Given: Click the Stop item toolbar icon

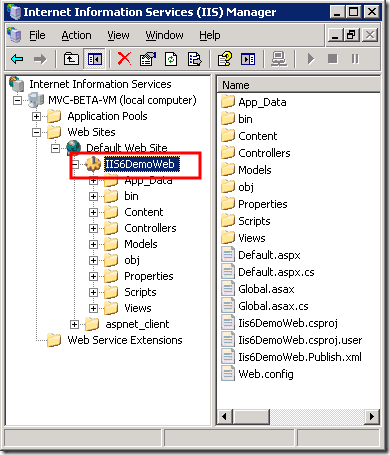Looking at the screenshot, I should click(x=332, y=59).
